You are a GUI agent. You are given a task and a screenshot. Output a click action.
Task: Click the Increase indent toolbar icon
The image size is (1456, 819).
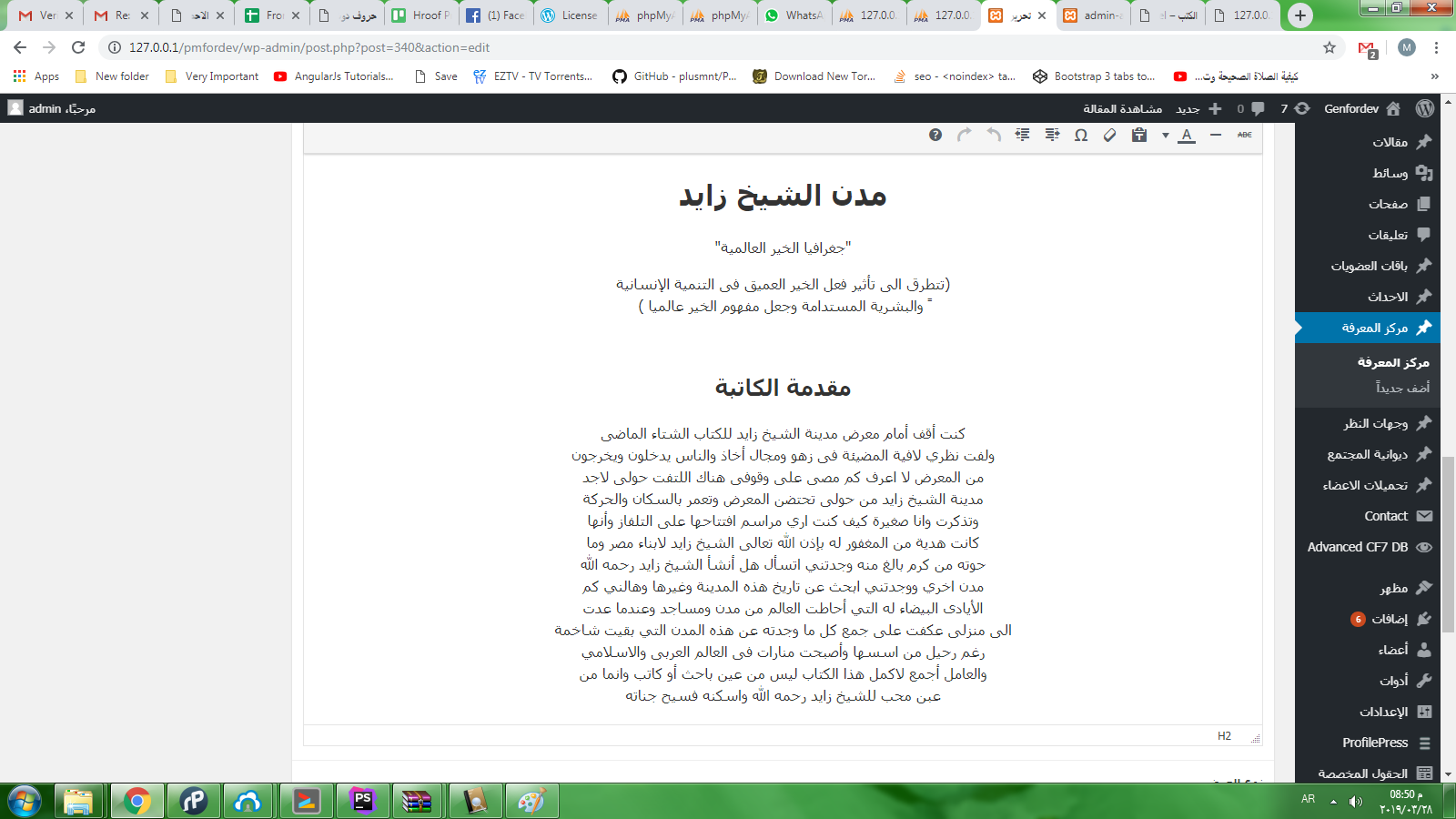coord(1023,135)
